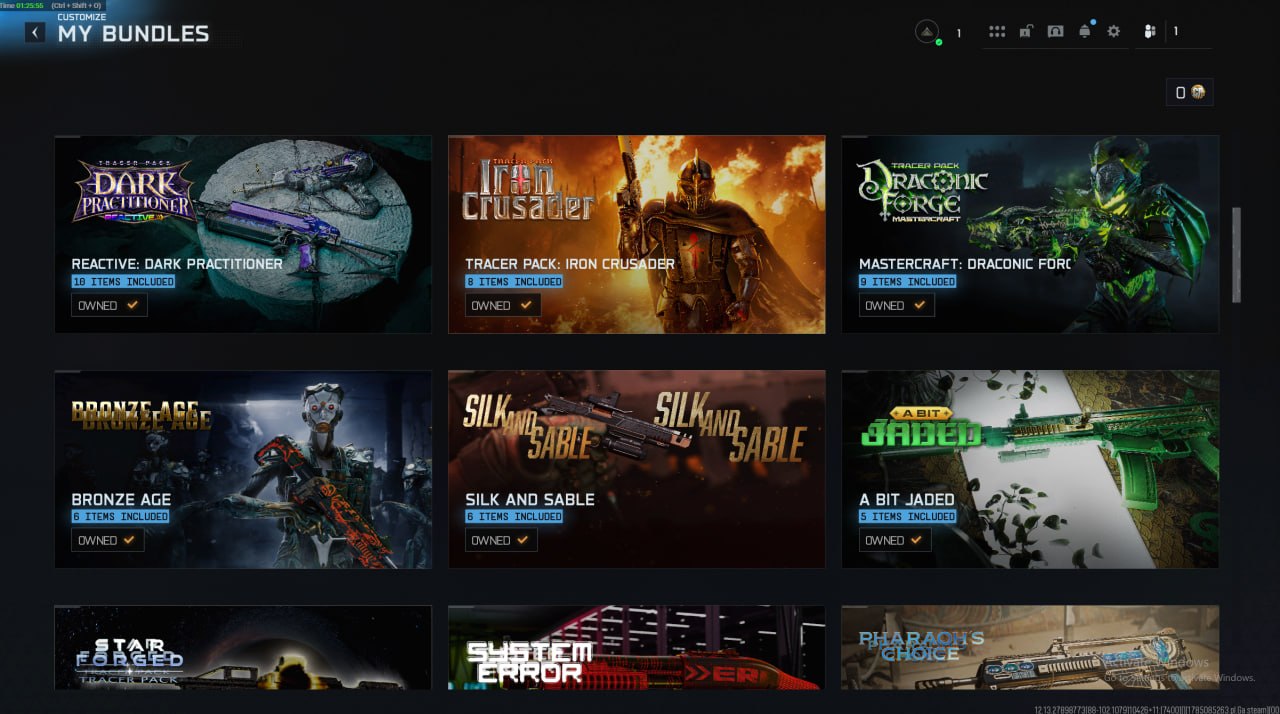1280x714 pixels.
Task: Open the nine-dot grid menu
Action: coord(997,32)
